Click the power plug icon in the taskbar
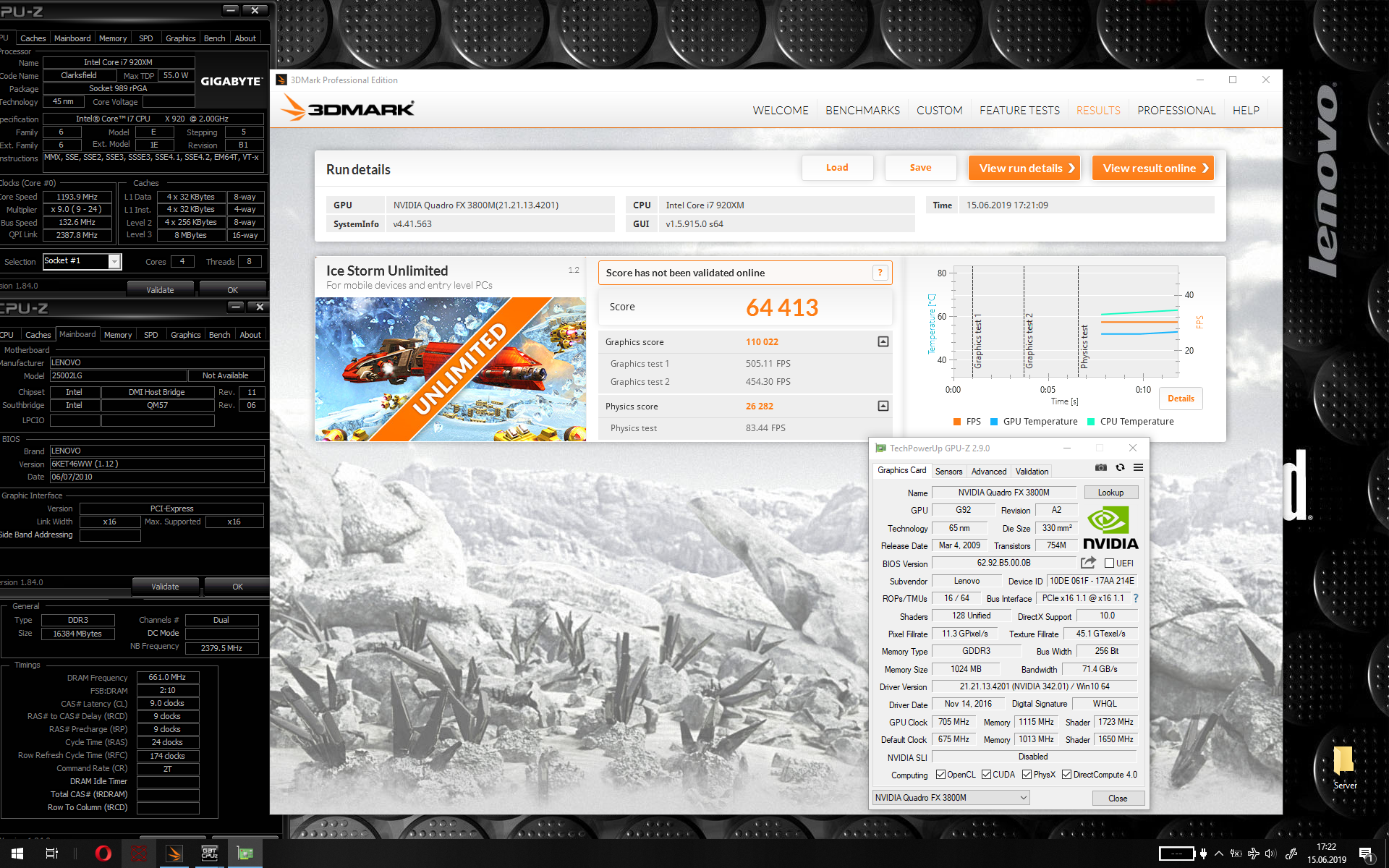The width and height of the screenshot is (1389, 868). point(1204,854)
